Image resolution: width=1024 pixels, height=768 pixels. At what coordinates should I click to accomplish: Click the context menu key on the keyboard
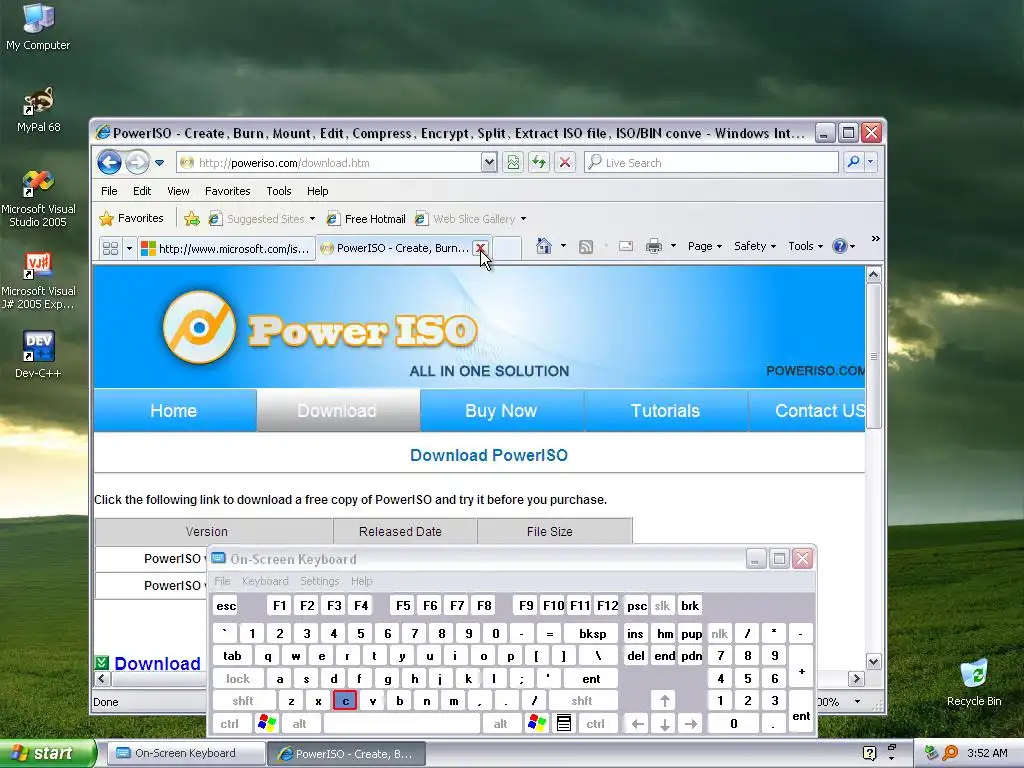coord(564,723)
